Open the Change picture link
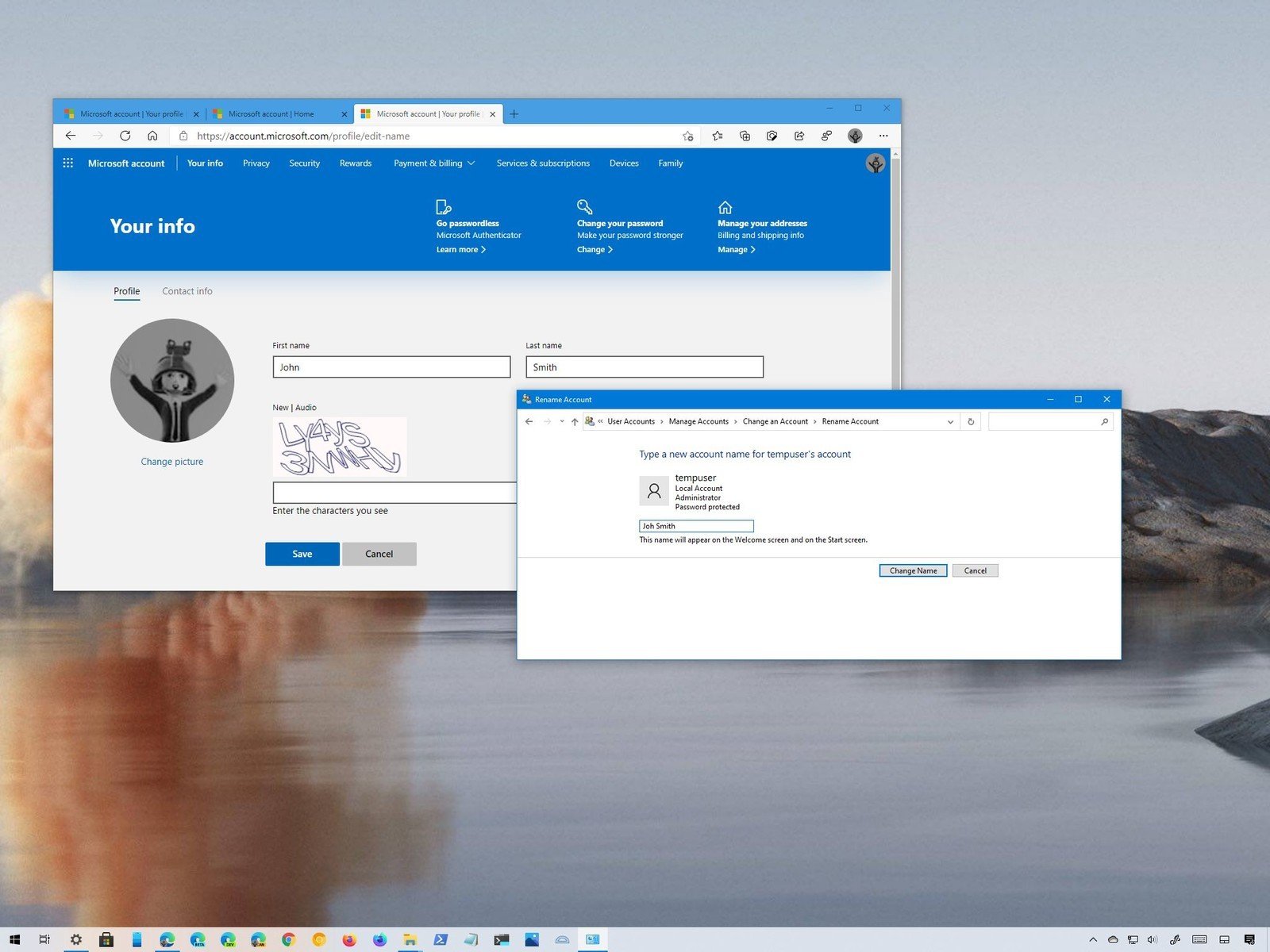Viewport: 1270px width, 952px height. pyautogui.click(x=171, y=461)
